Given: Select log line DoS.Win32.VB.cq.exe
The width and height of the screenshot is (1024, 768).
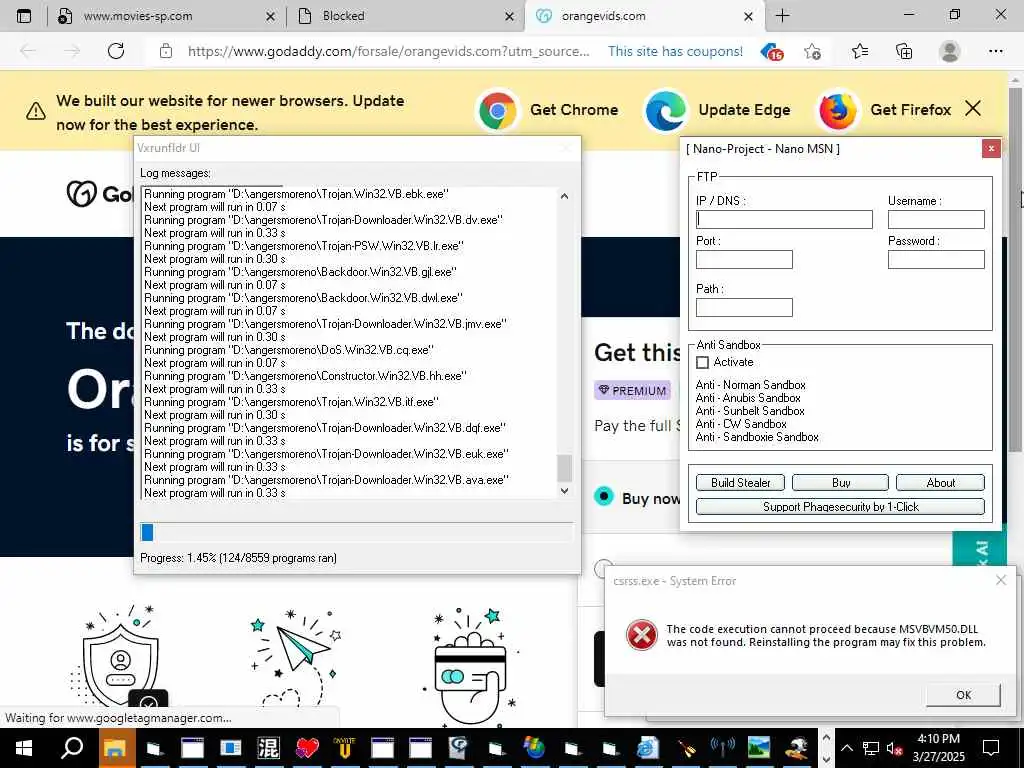Looking at the screenshot, I should [289, 350].
